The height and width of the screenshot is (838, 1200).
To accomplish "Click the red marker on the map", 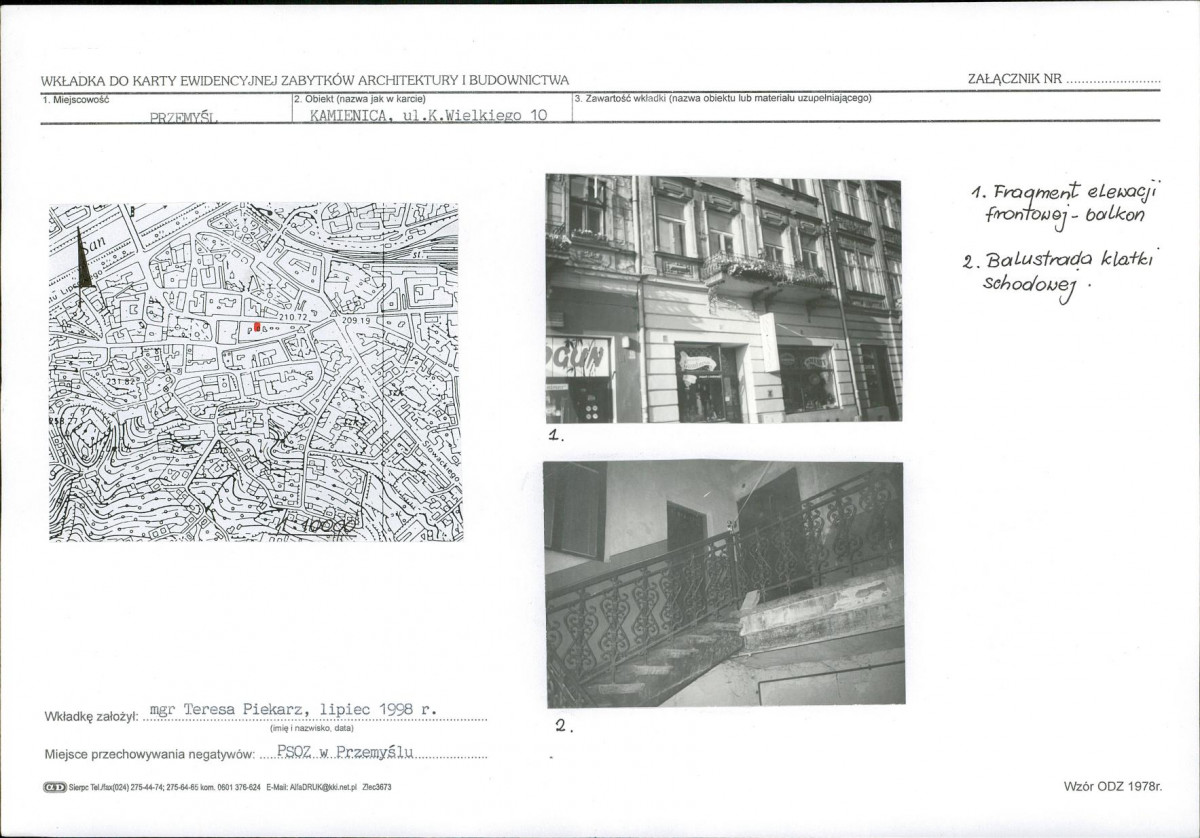I will click(x=258, y=326).
